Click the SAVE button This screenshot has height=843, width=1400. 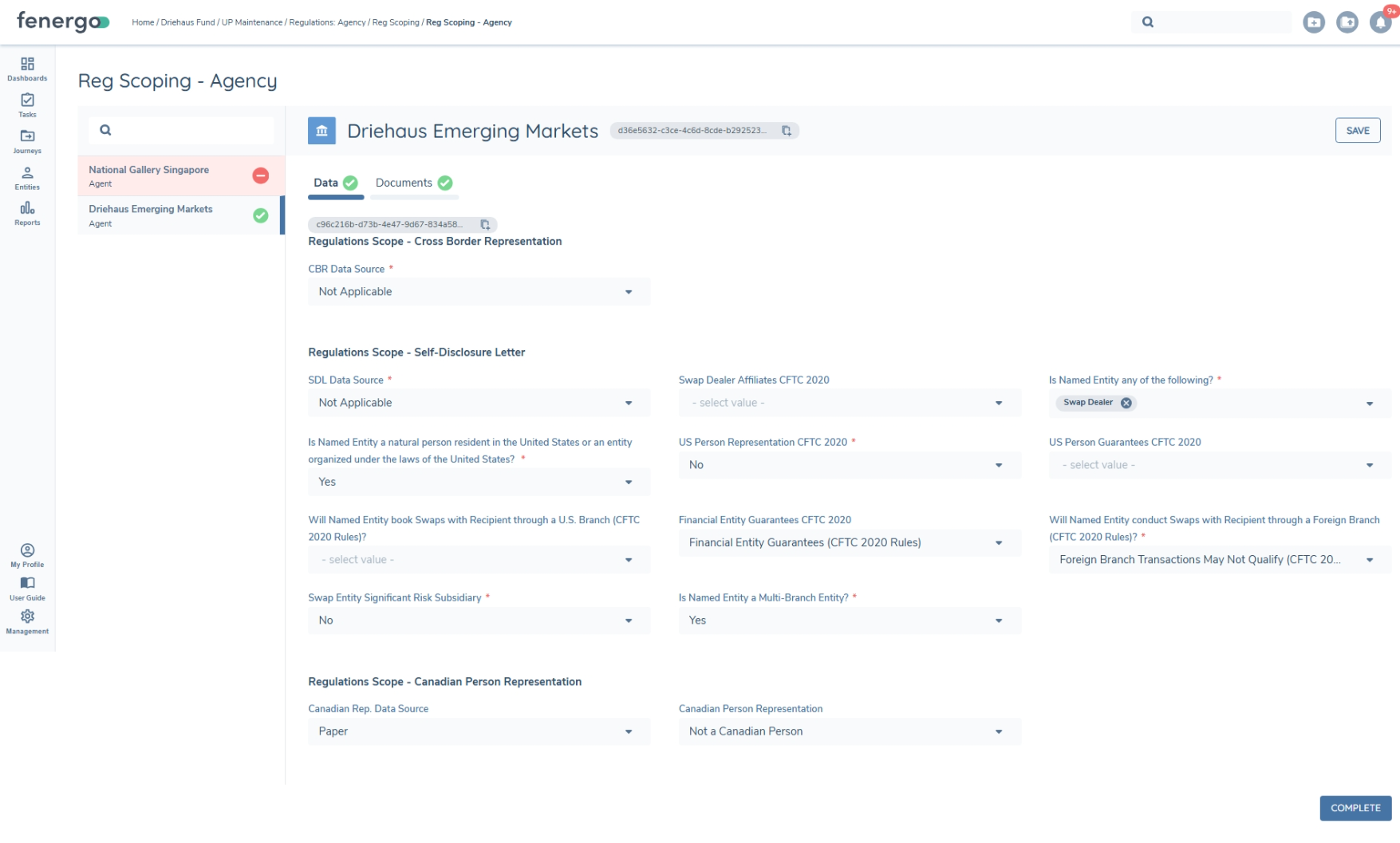pos(1358,130)
